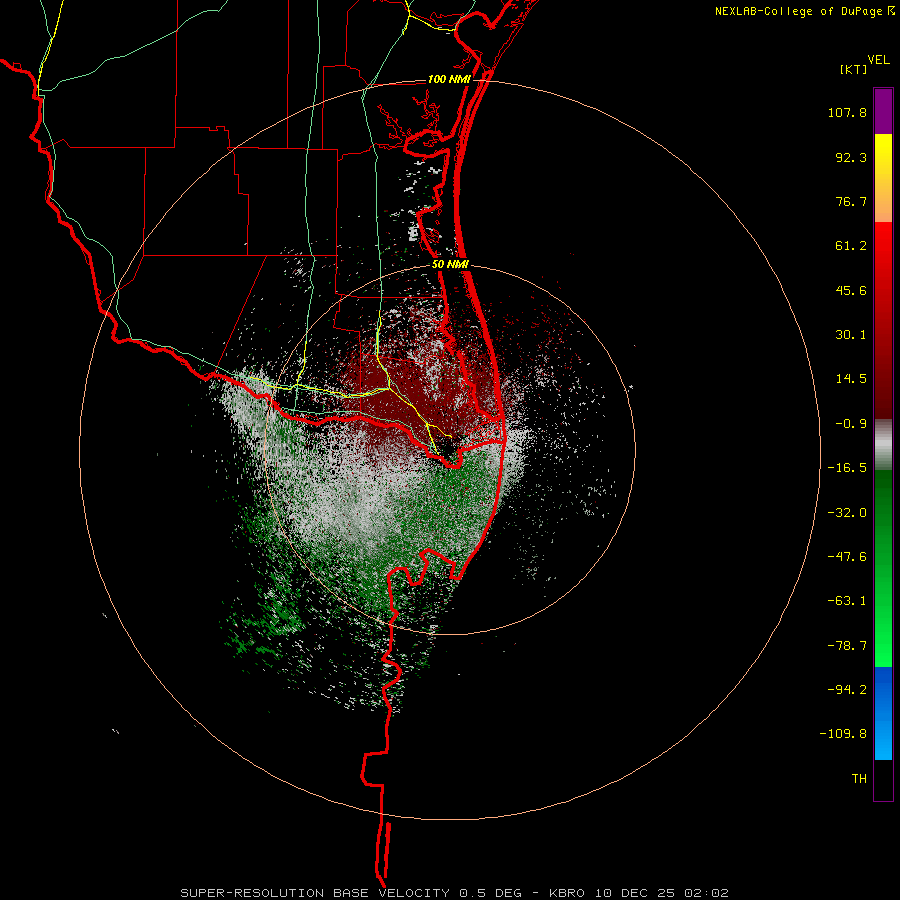The image size is (900, 900).
Task: Click the 76.7 legend value
Action: pyautogui.click(x=851, y=201)
